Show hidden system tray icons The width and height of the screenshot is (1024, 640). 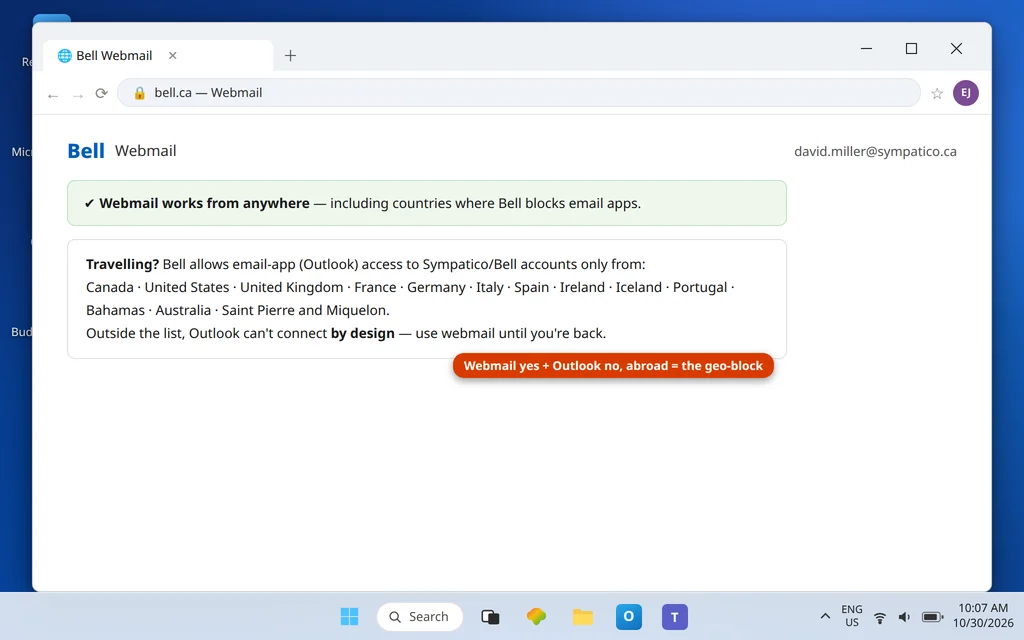click(825, 616)
